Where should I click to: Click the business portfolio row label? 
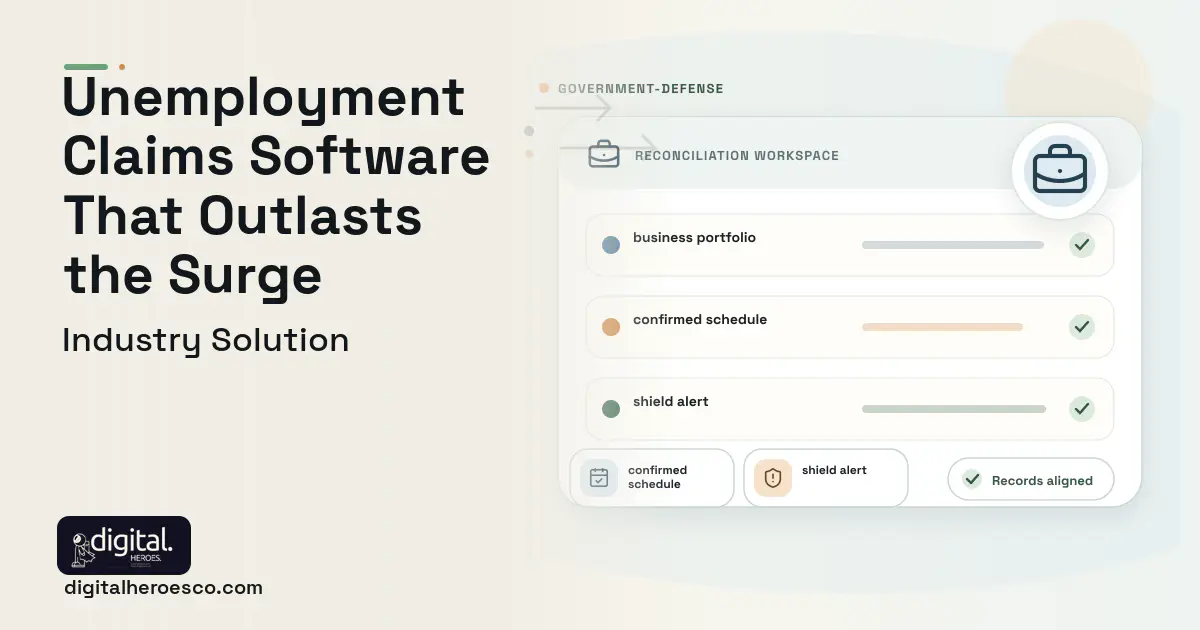pyautogui.click(x=694, y=238)
